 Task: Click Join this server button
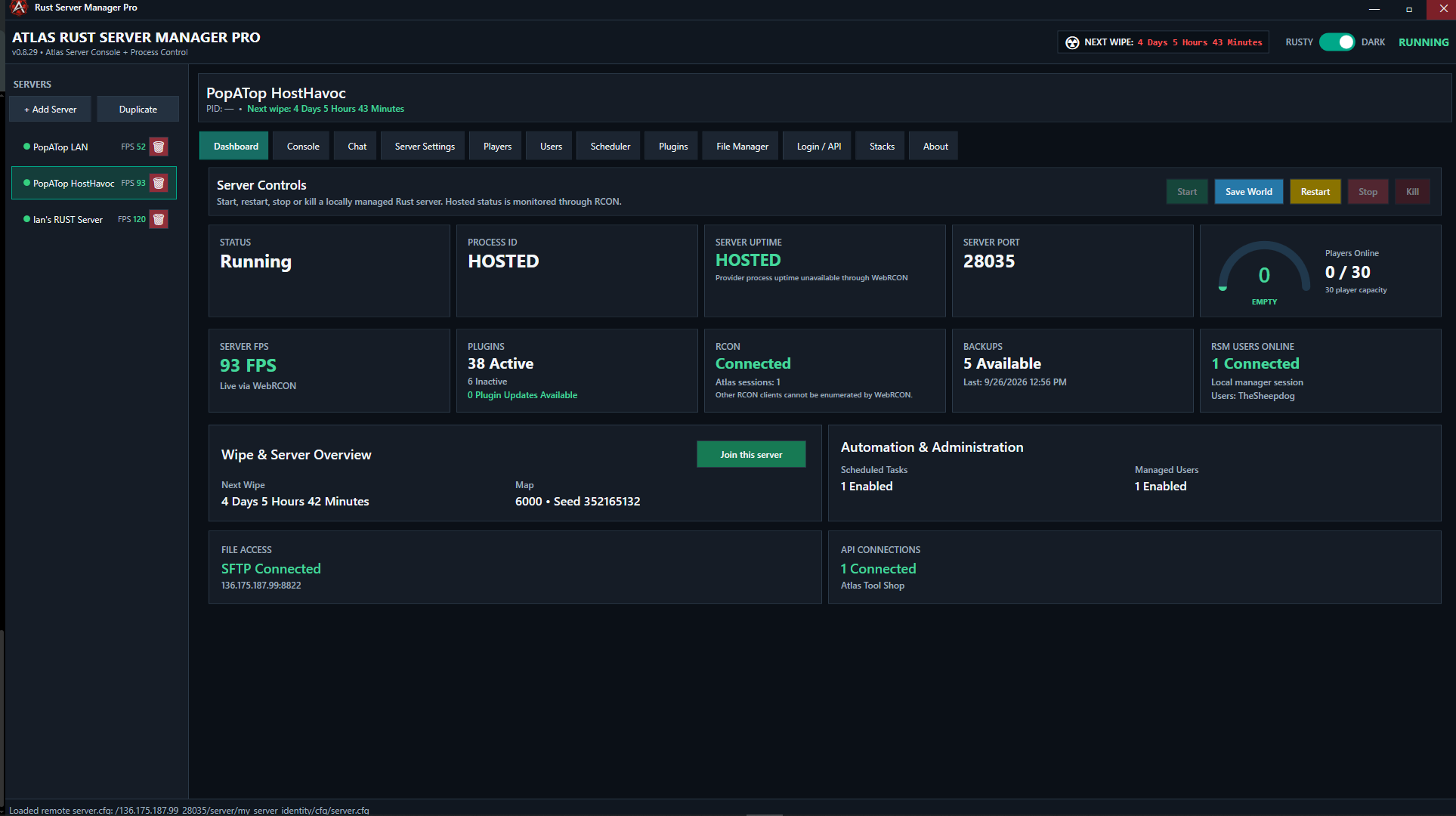(x=751, y=454)
